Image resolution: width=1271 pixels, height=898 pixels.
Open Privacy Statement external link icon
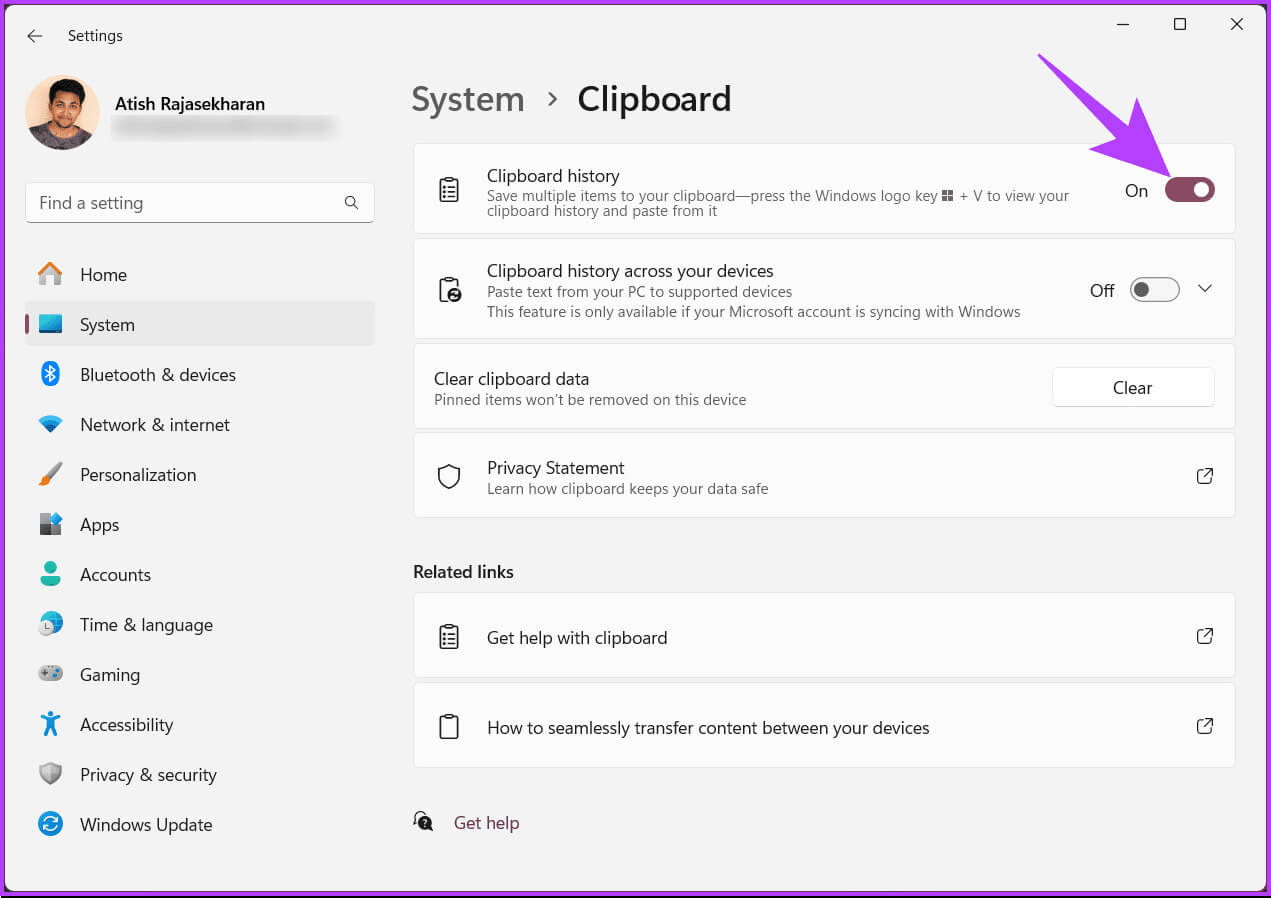tap(1205, 476)
